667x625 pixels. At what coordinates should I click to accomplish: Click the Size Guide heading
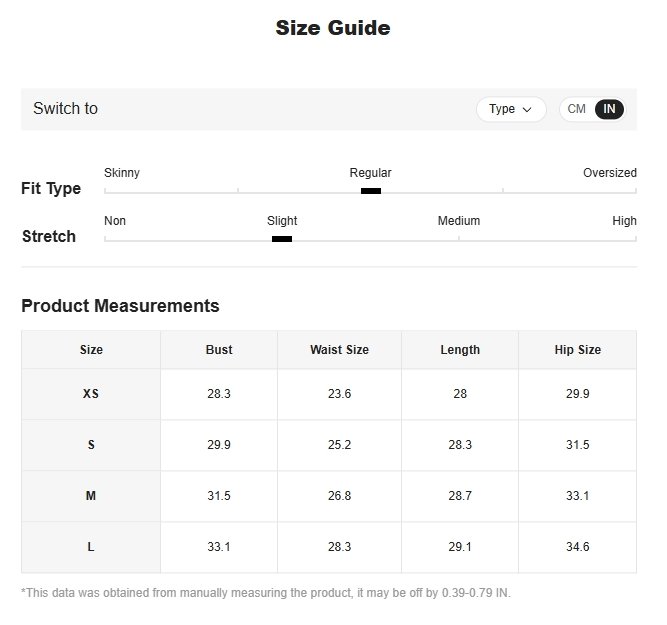333,28
